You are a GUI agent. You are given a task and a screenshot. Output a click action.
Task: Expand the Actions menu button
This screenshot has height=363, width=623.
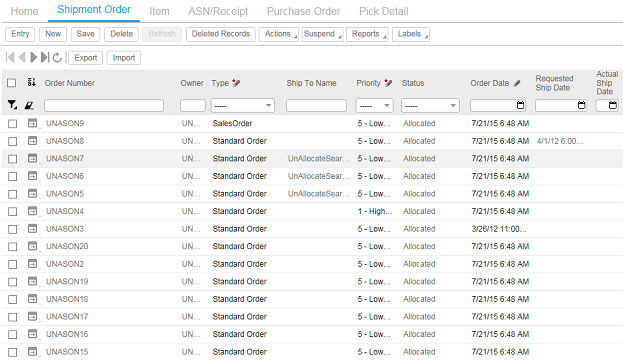point(279,34)
